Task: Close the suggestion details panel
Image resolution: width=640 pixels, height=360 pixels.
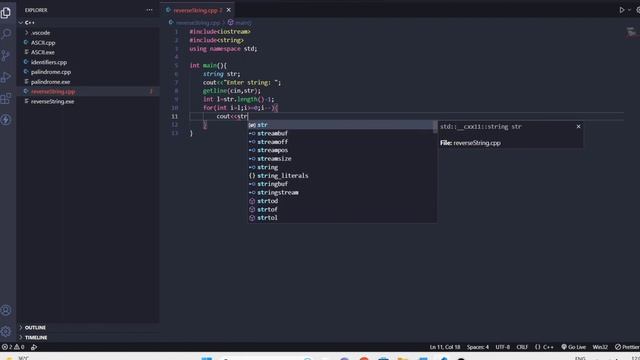Action: point(578,127)
